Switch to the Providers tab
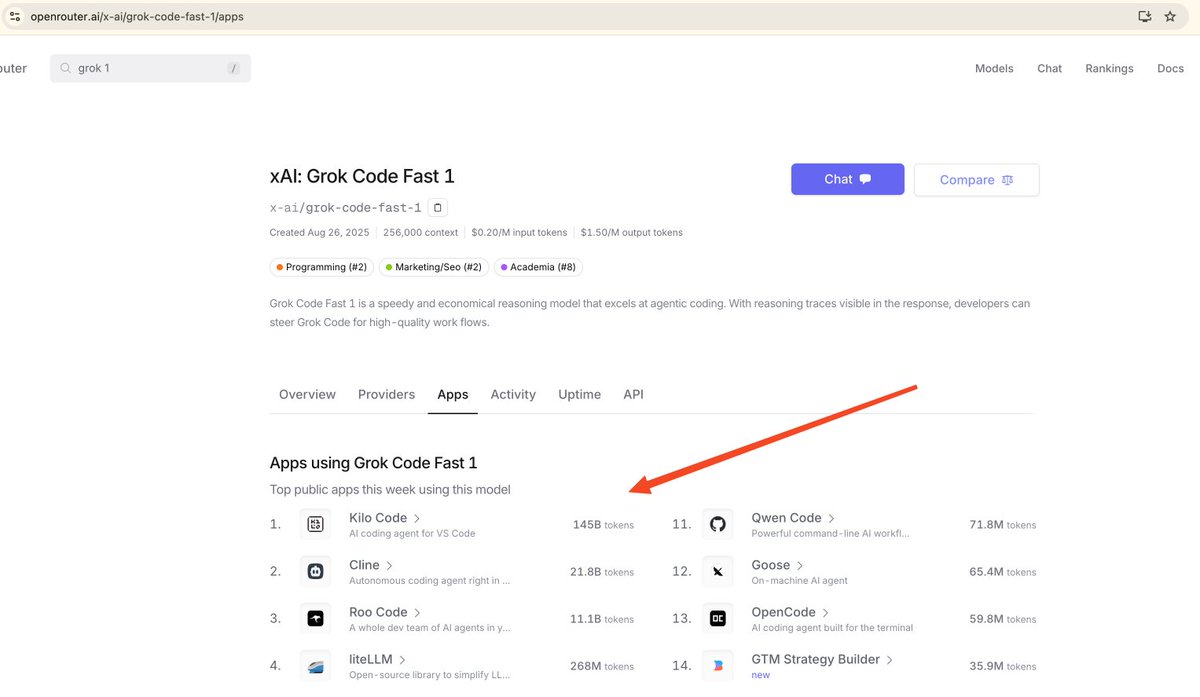 [x=386, y=394]
